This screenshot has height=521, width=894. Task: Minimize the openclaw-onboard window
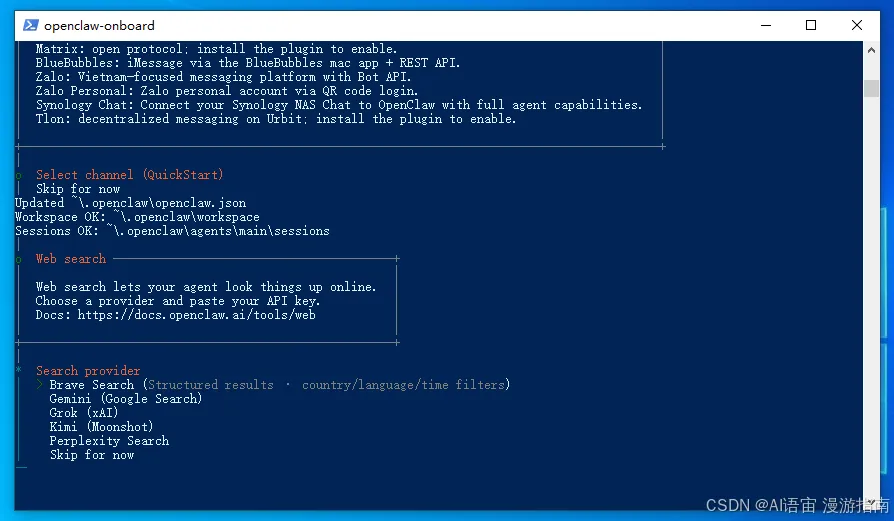[766, 25]
